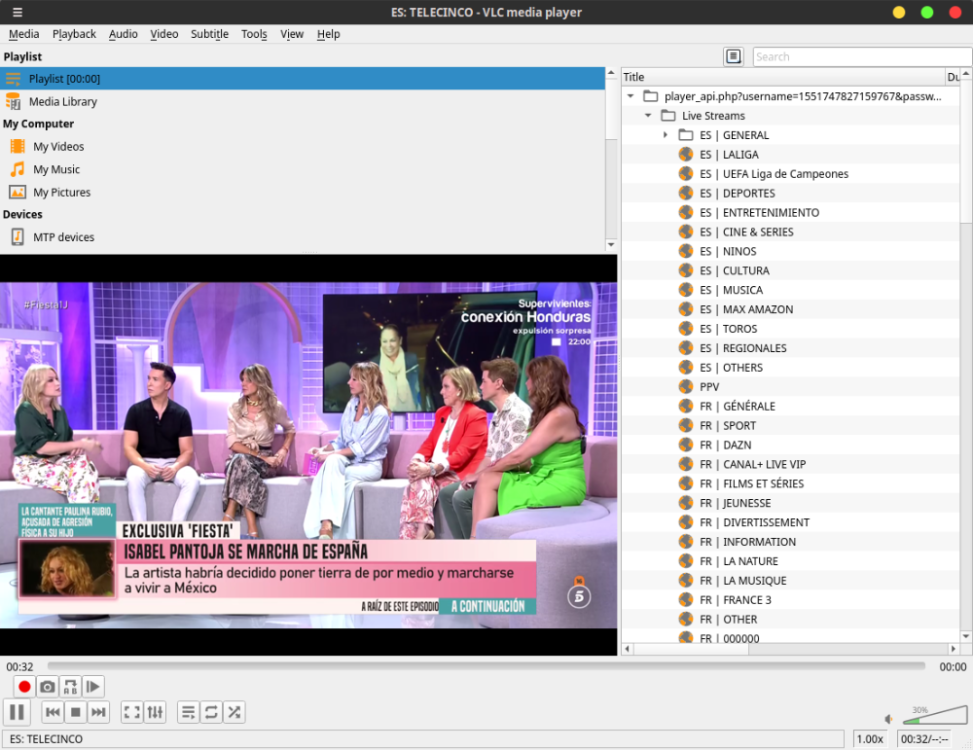Screen dimensions: 973x750
Task: Click icon beside ES | CULTURA
Action: [686, 270]
